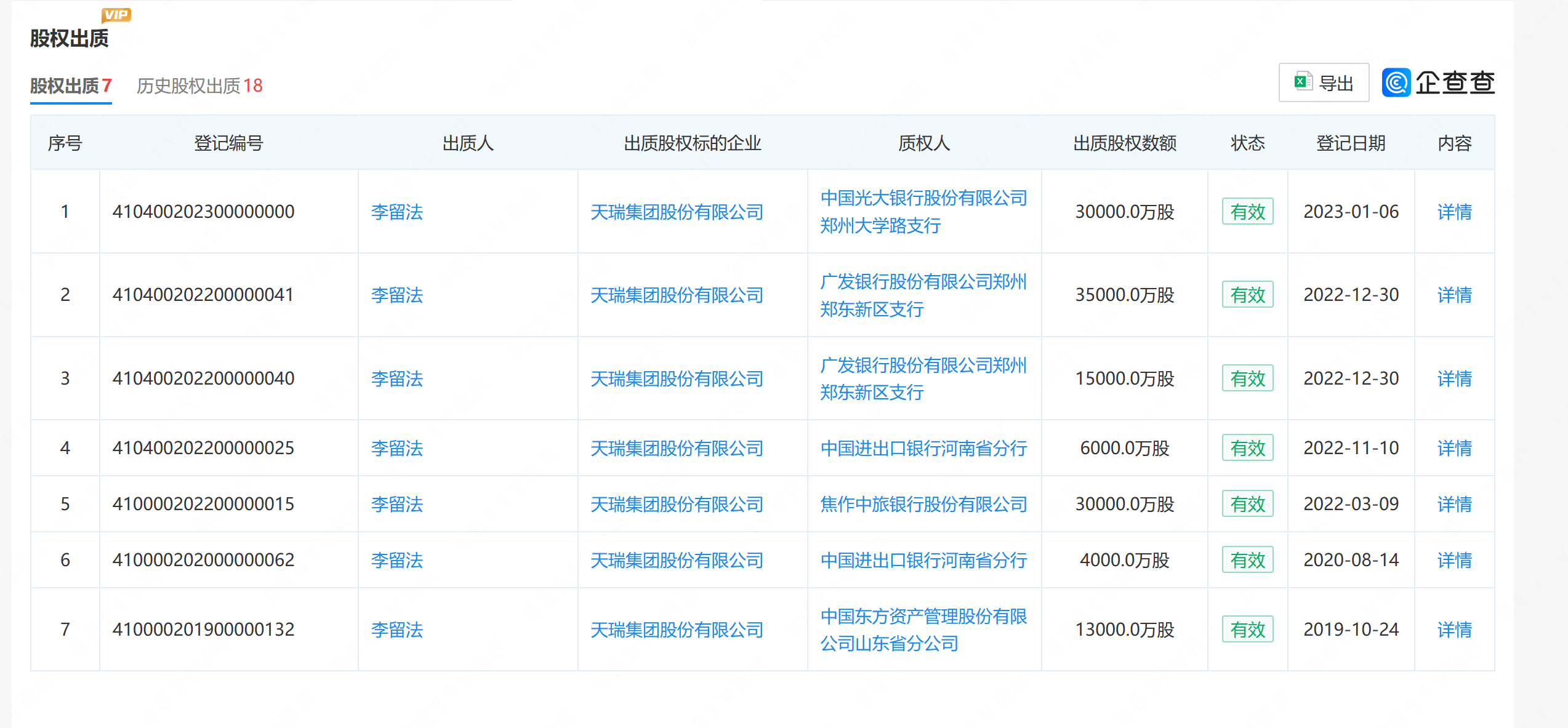This screenshot has height=728, width=1568.
Task: Switch to 历史股权出质 18 tab
Action: (199, 86)
